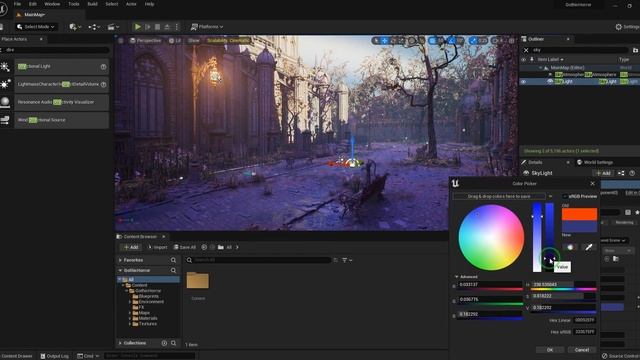Click the green channel value field

pyautogui.click(x=490, y=299)
